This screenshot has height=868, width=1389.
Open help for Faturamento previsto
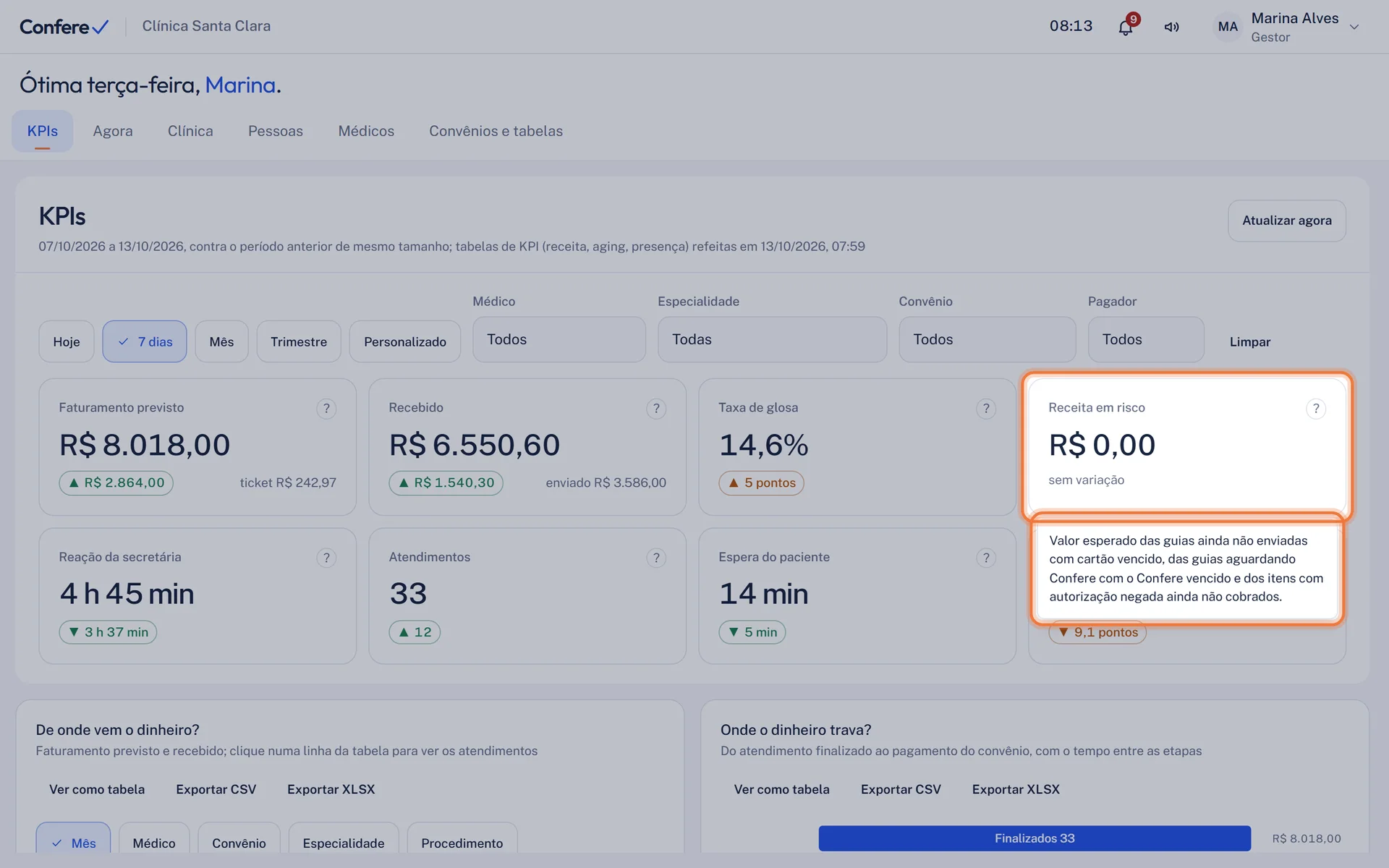[326, 409]
